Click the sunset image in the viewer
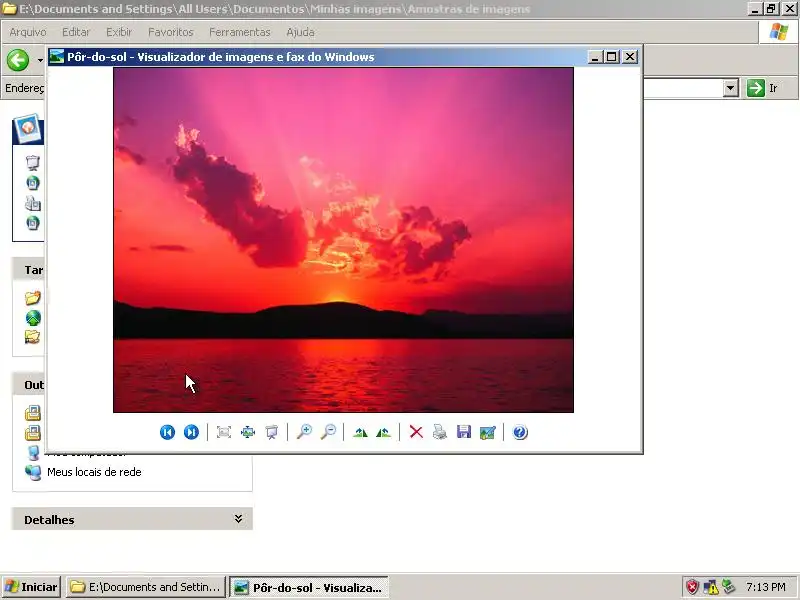 click(343, 240)
